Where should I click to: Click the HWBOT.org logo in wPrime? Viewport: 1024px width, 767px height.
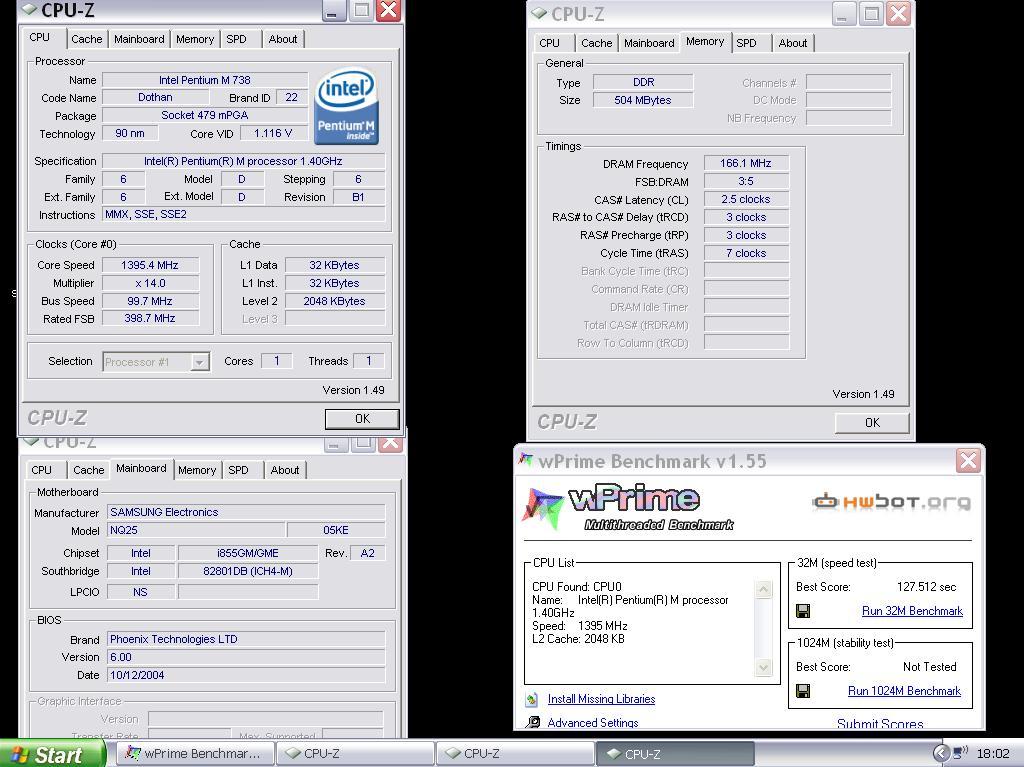[x=892, y=502]
